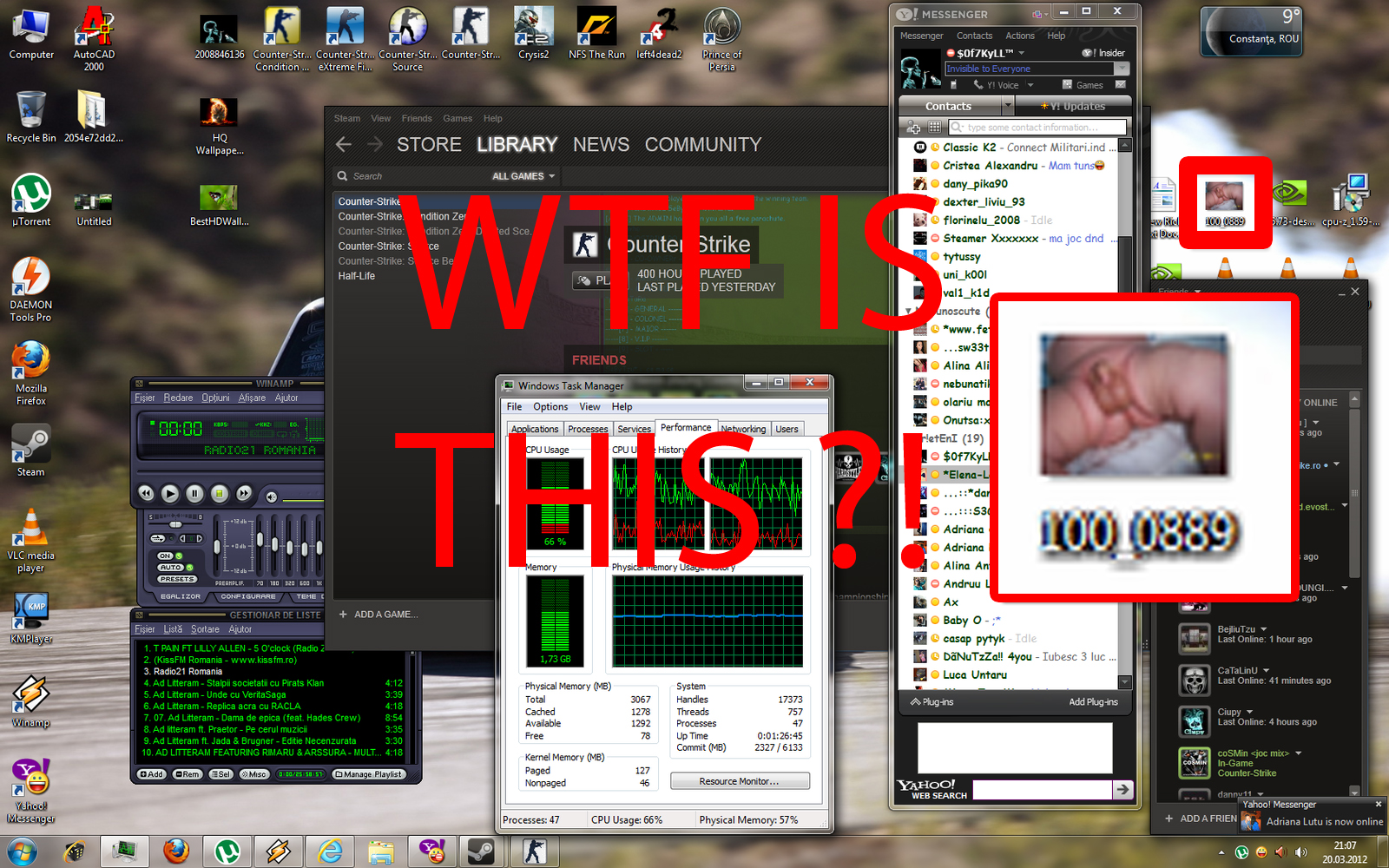Open Yahoo username $0f7KyLL dropdown arrow
The height and width of the screenshot is (868, 1389).
click(x=1021, y=53)
